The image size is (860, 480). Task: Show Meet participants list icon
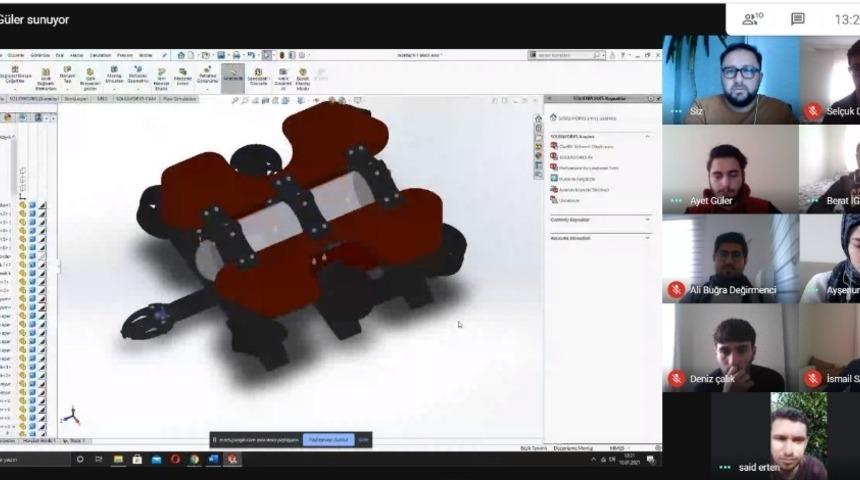click(x=752, y=19)
